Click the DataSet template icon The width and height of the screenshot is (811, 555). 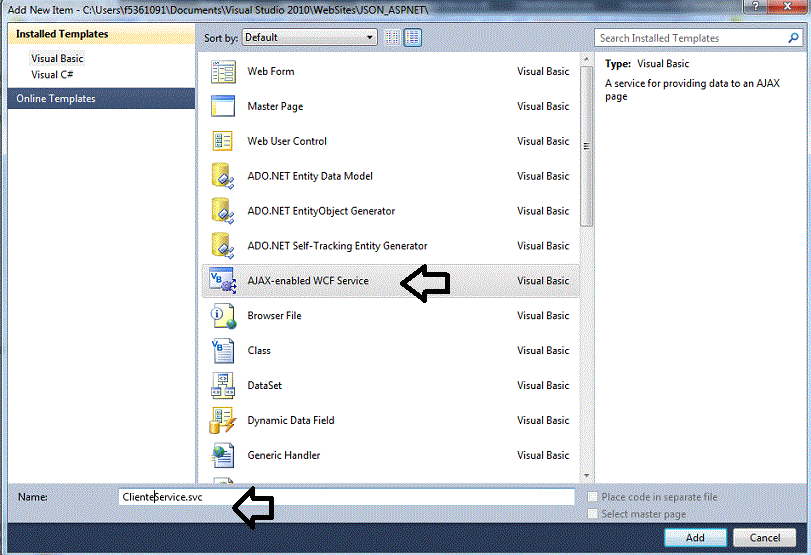click(x=223, y=385)
